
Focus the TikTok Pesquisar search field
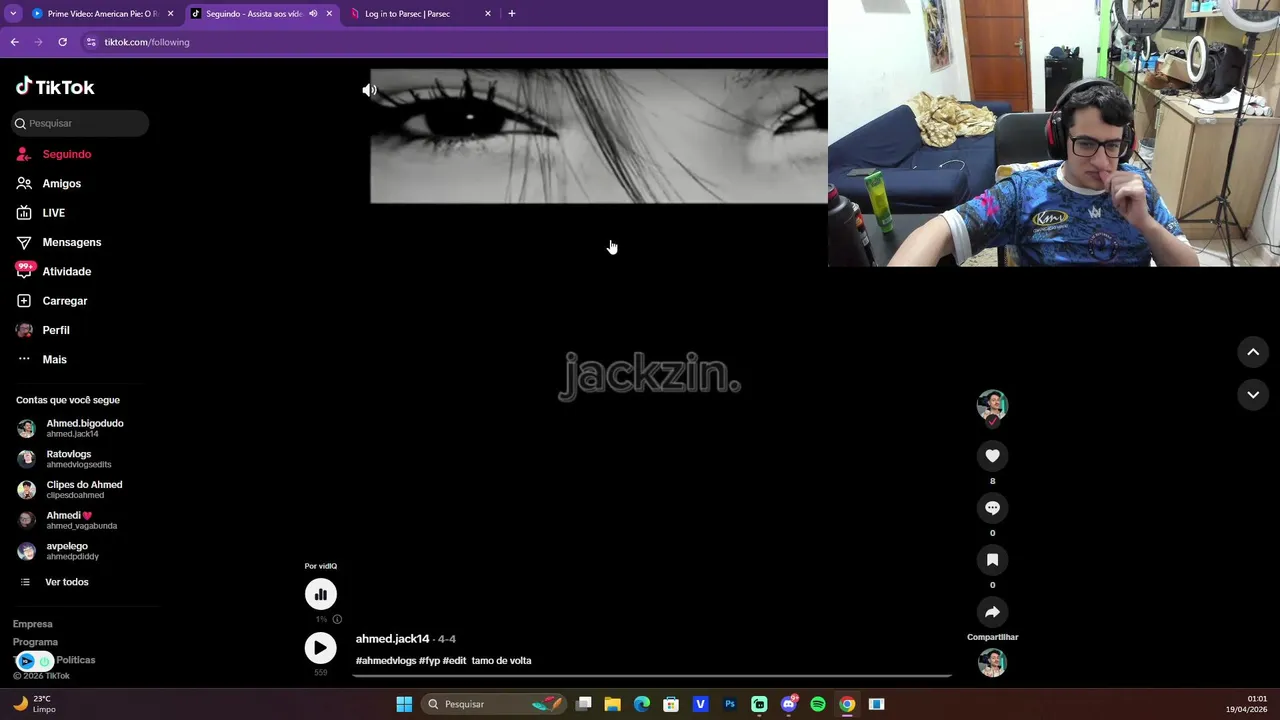[80, 123]
